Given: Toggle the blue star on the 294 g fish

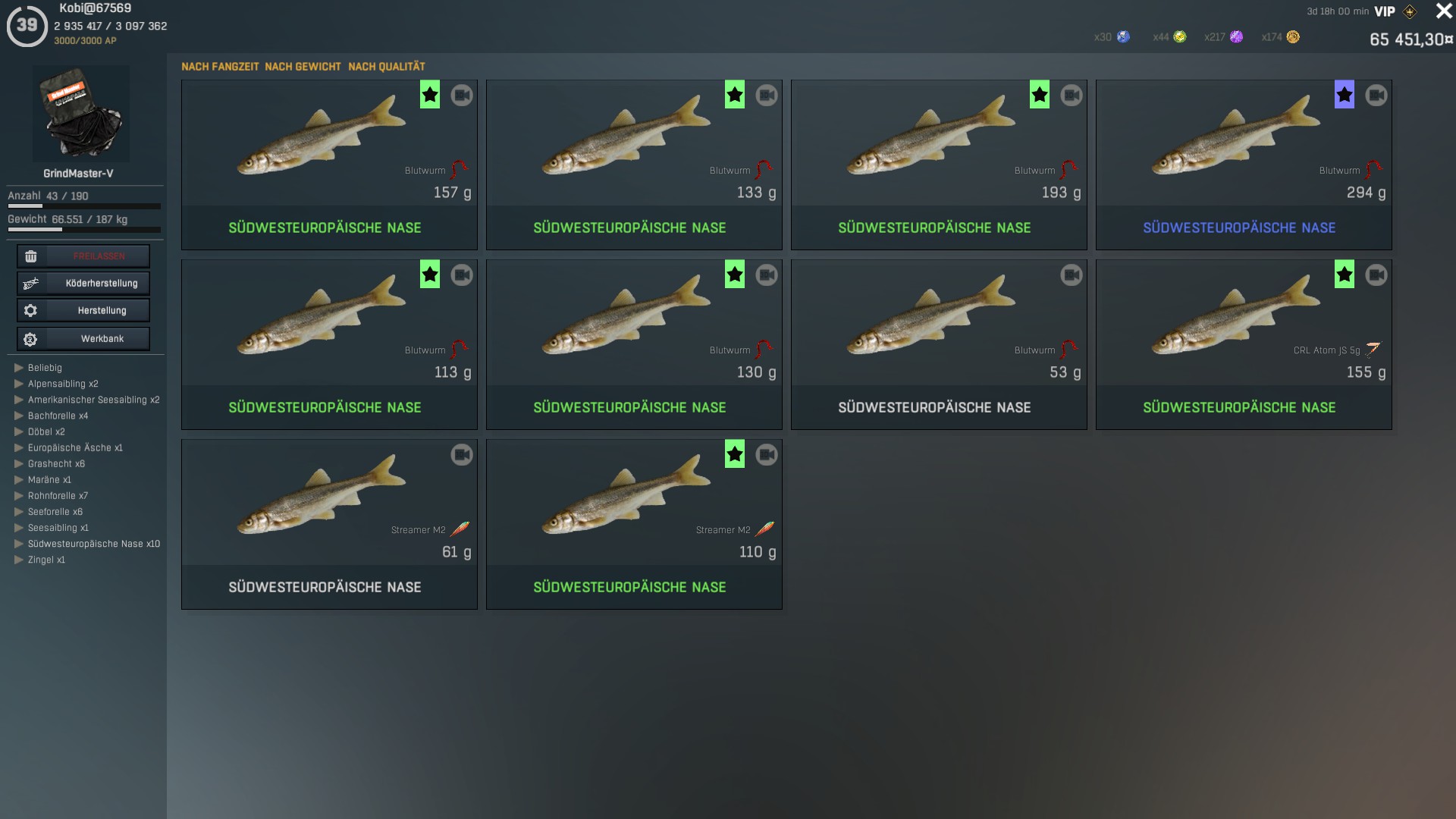Looking at the screenshot, I should click(1345, 95).
